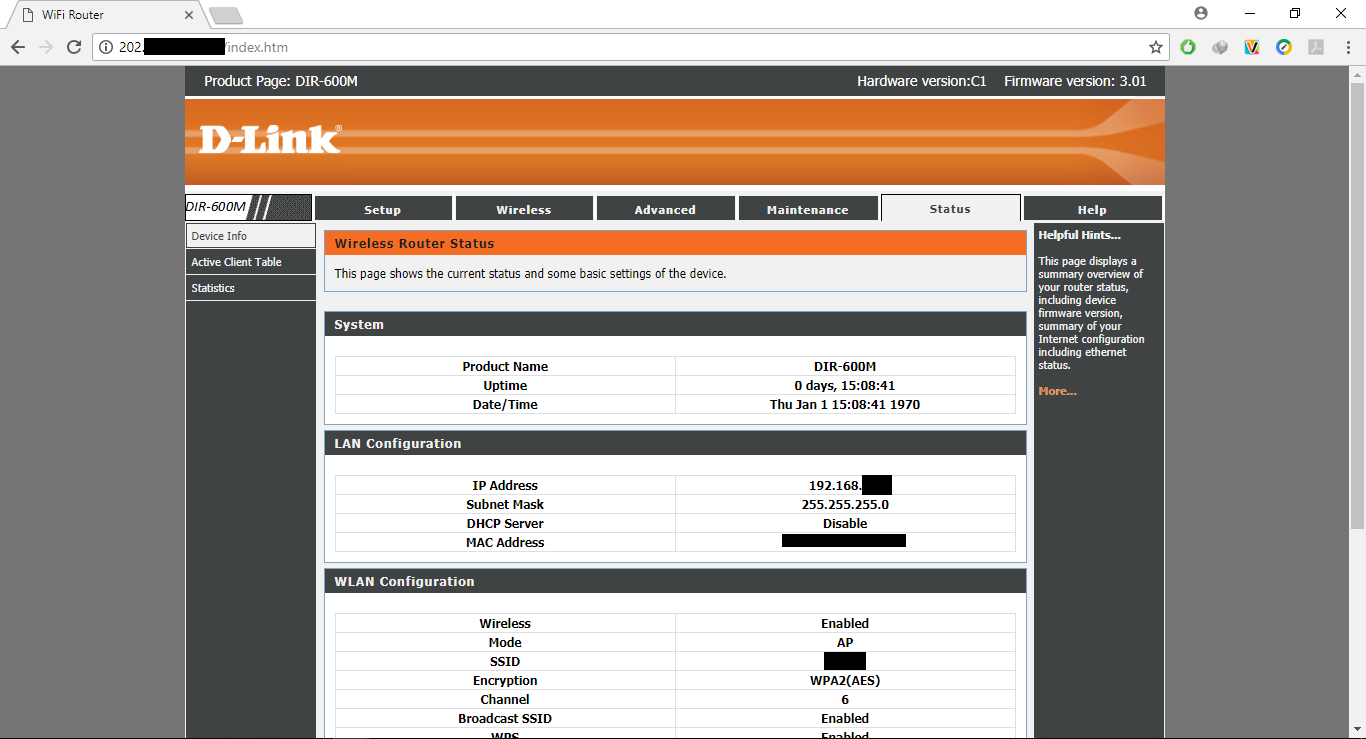Click the encryption value WPA2(AES)
This screenshot has width=1366, height=739.
point(845,681)
